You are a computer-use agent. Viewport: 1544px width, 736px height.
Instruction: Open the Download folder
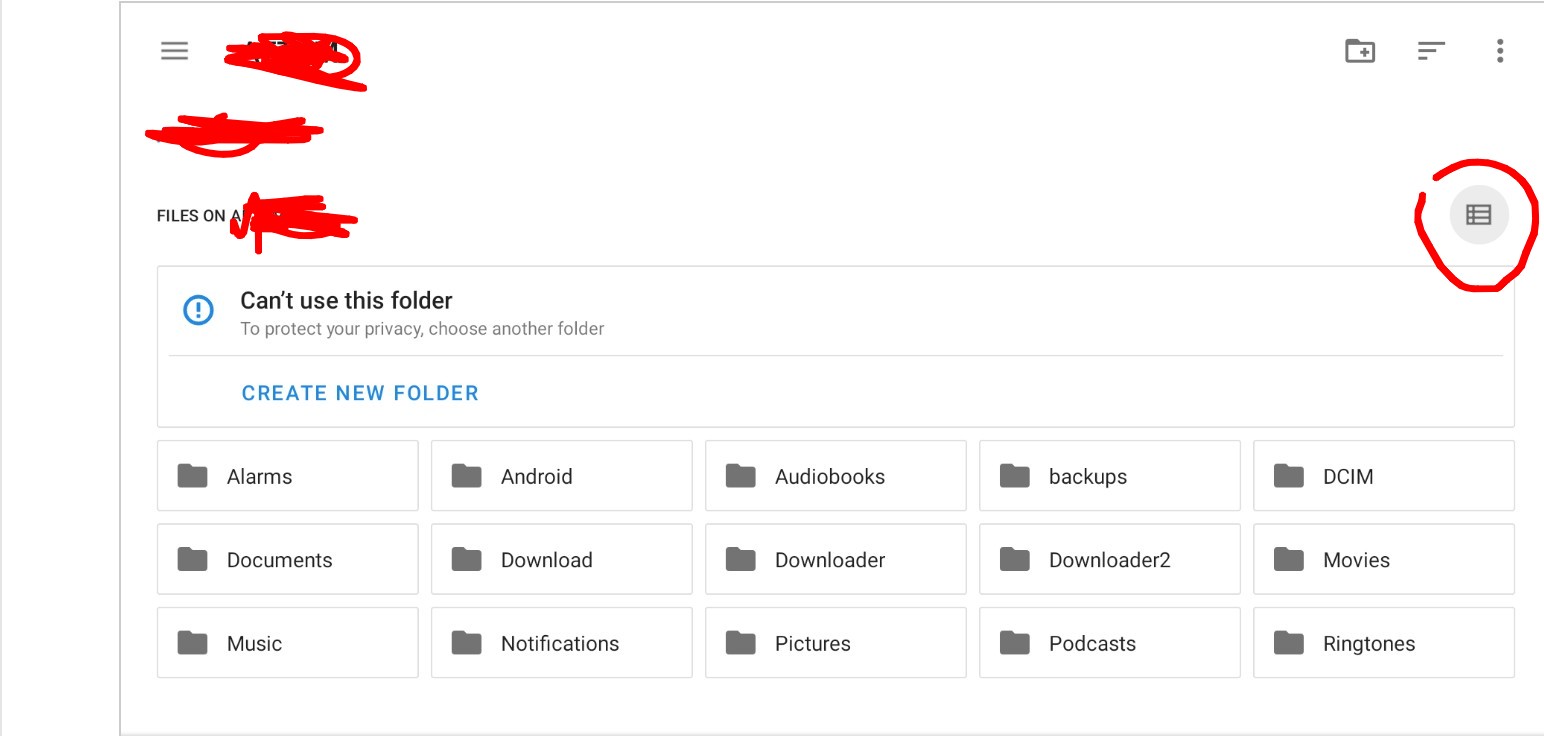coord(561,560)
